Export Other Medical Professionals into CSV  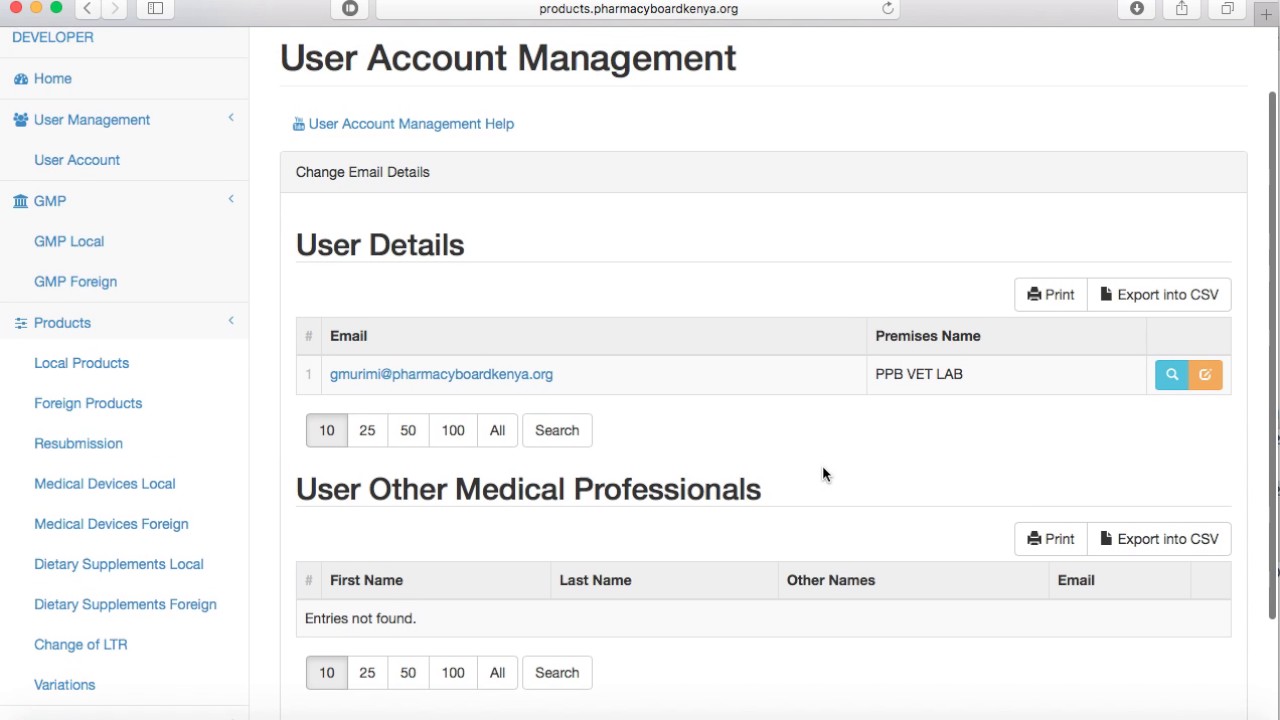(x=1159, y=539)
